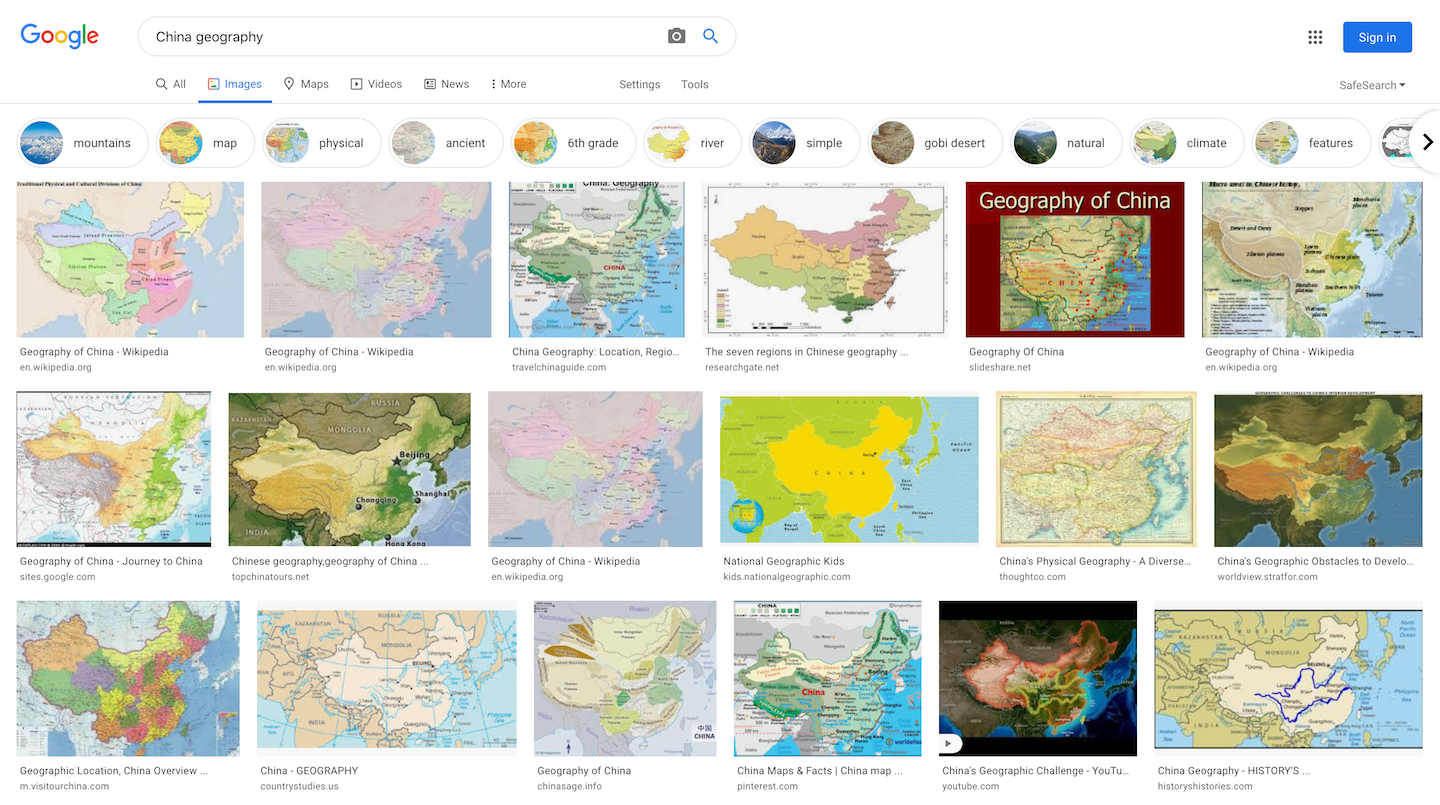The image size is (1440, 805).
Task: Open the pinterest.com China Maps thumbnail
Action: point(827,678)
